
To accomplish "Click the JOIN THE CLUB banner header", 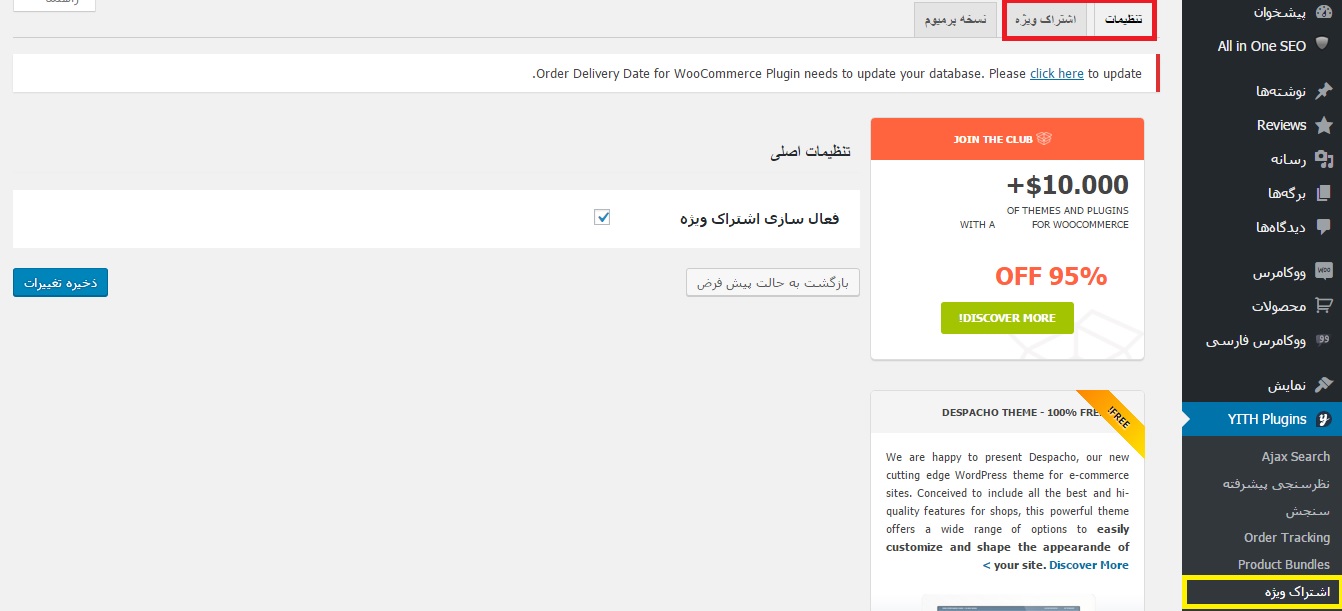I will pyautogui.click(x=1007, y=139).
